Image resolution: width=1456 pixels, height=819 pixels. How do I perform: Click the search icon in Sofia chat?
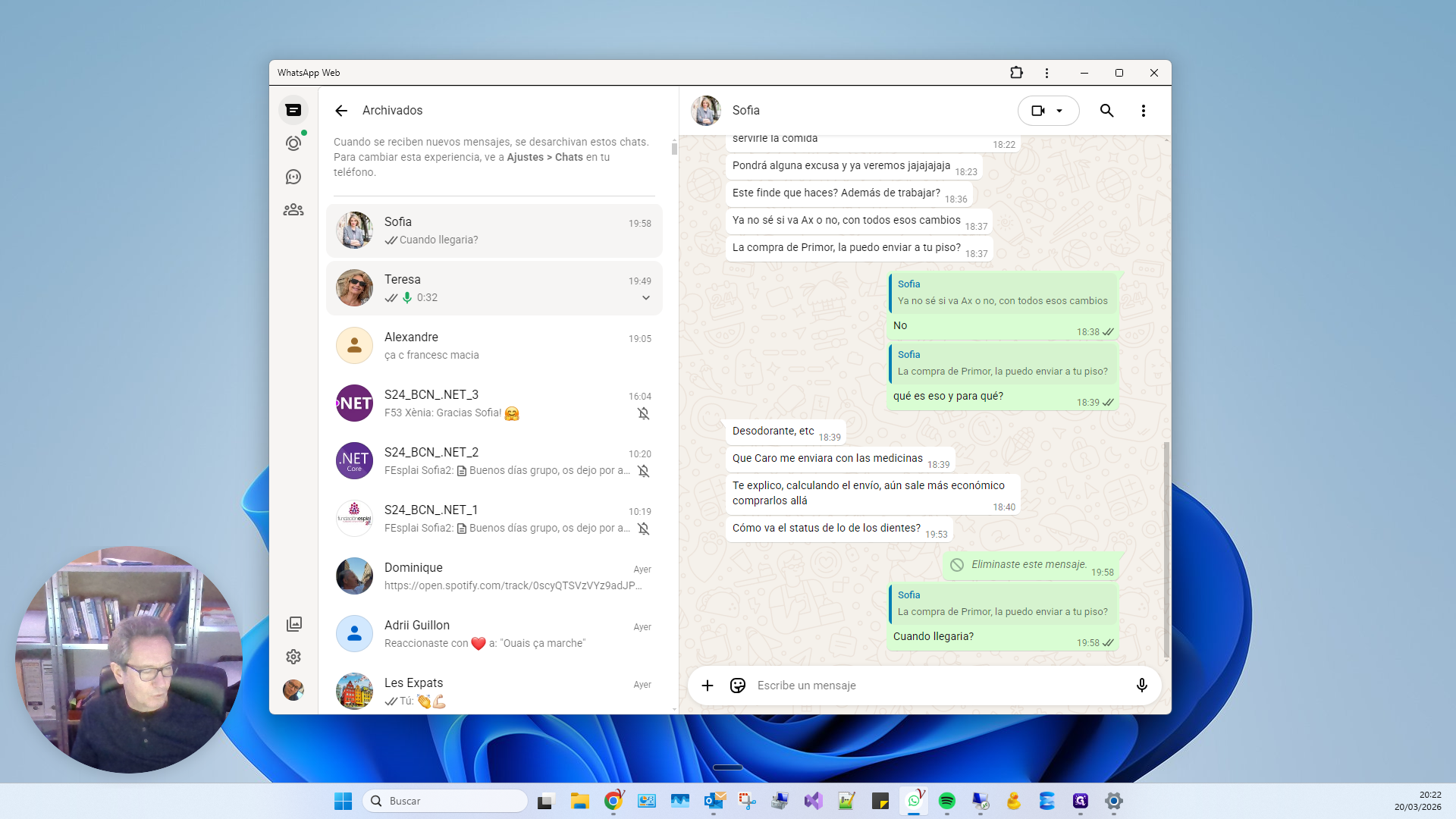point(1106,111)
